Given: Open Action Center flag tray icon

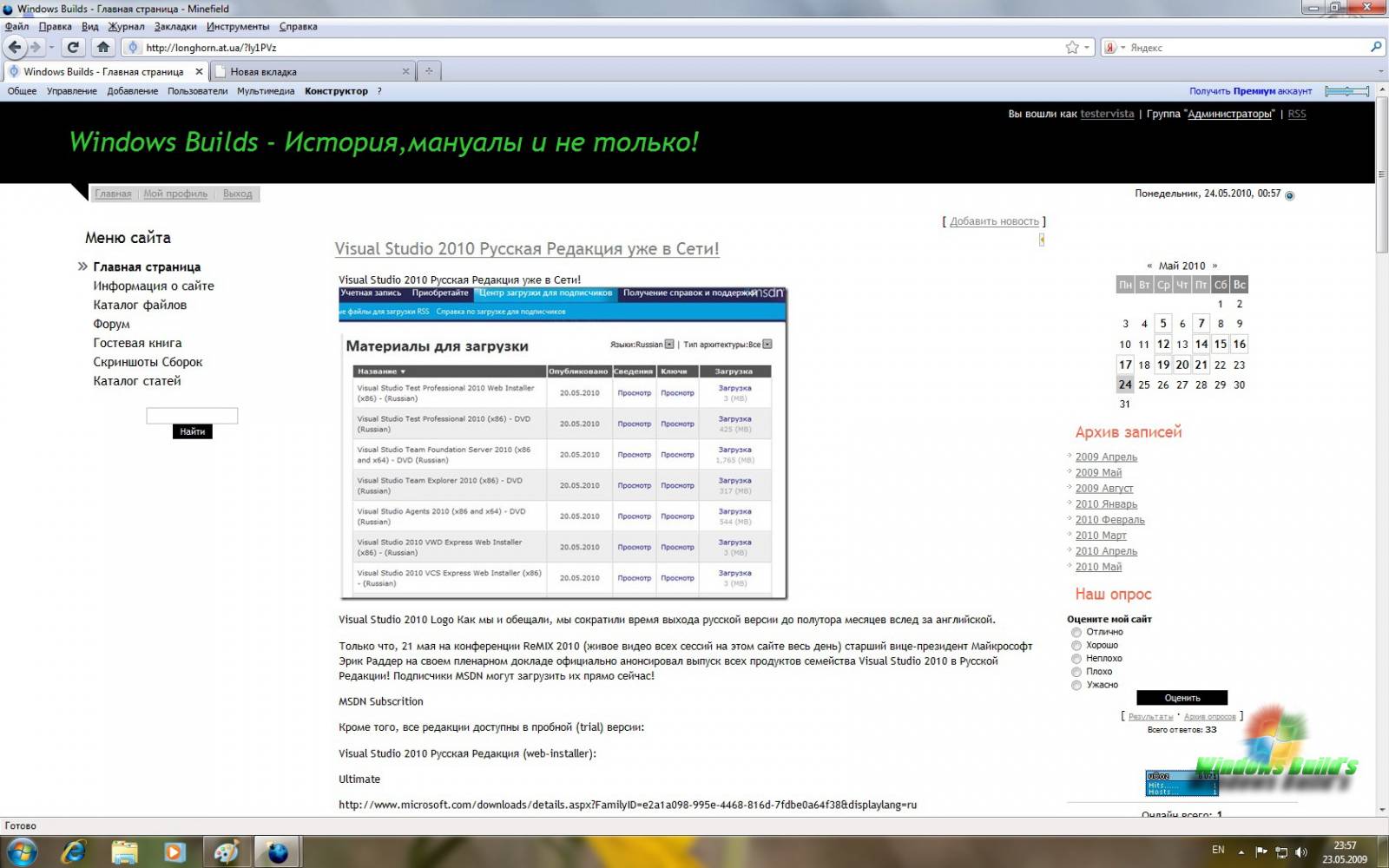Looking at the screenshot, I should pos(1261,852).
